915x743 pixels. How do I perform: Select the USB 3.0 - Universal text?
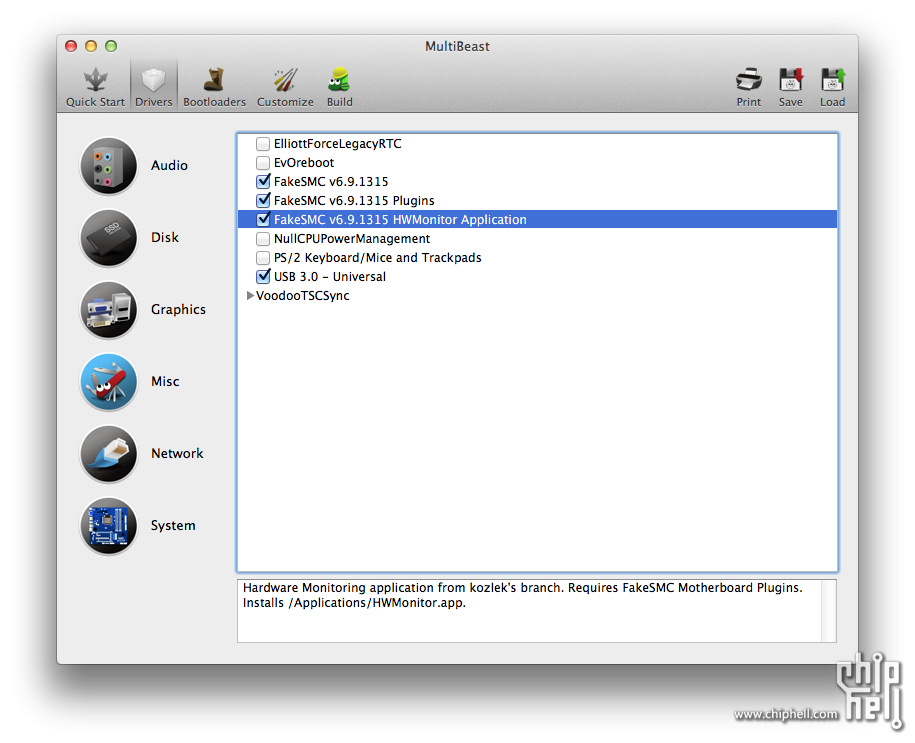pyautogui.click(x=330, y=277)
